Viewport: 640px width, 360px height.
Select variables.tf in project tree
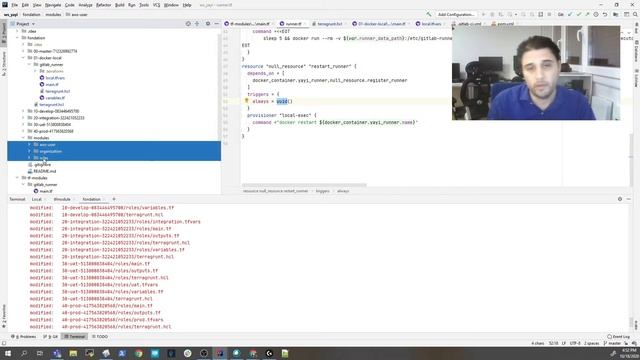[x=52, y=98]
